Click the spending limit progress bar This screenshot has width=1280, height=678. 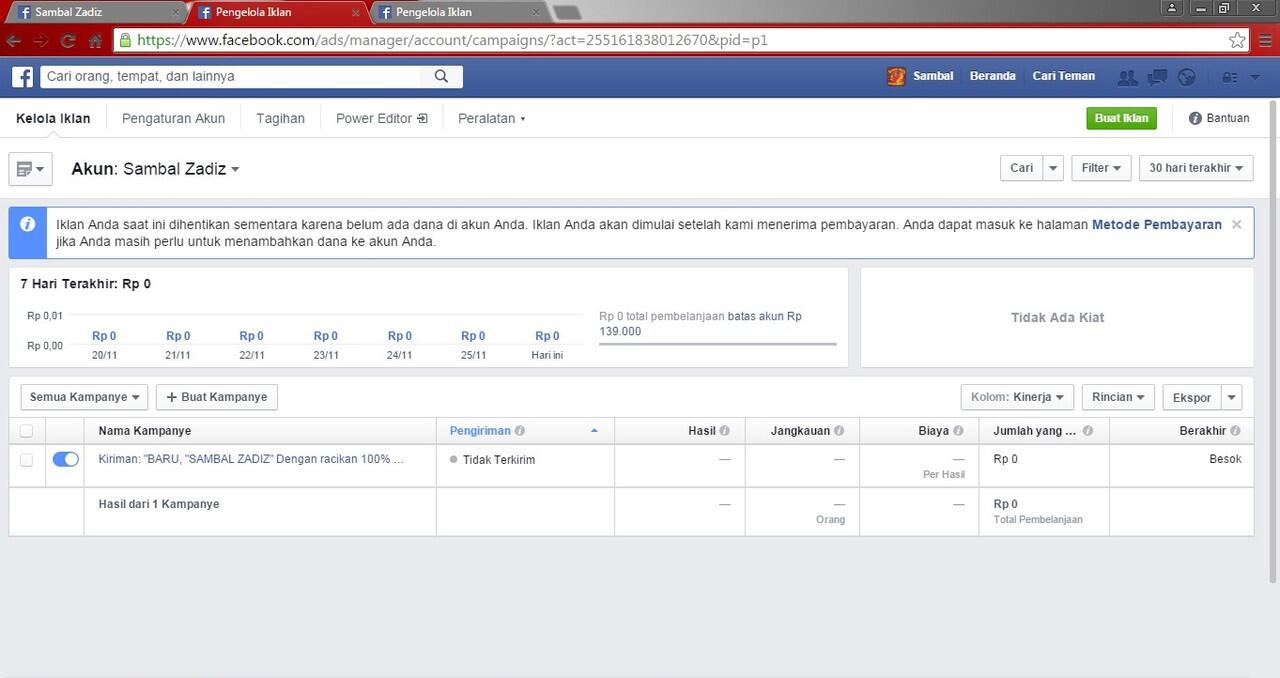pos(717,344)
